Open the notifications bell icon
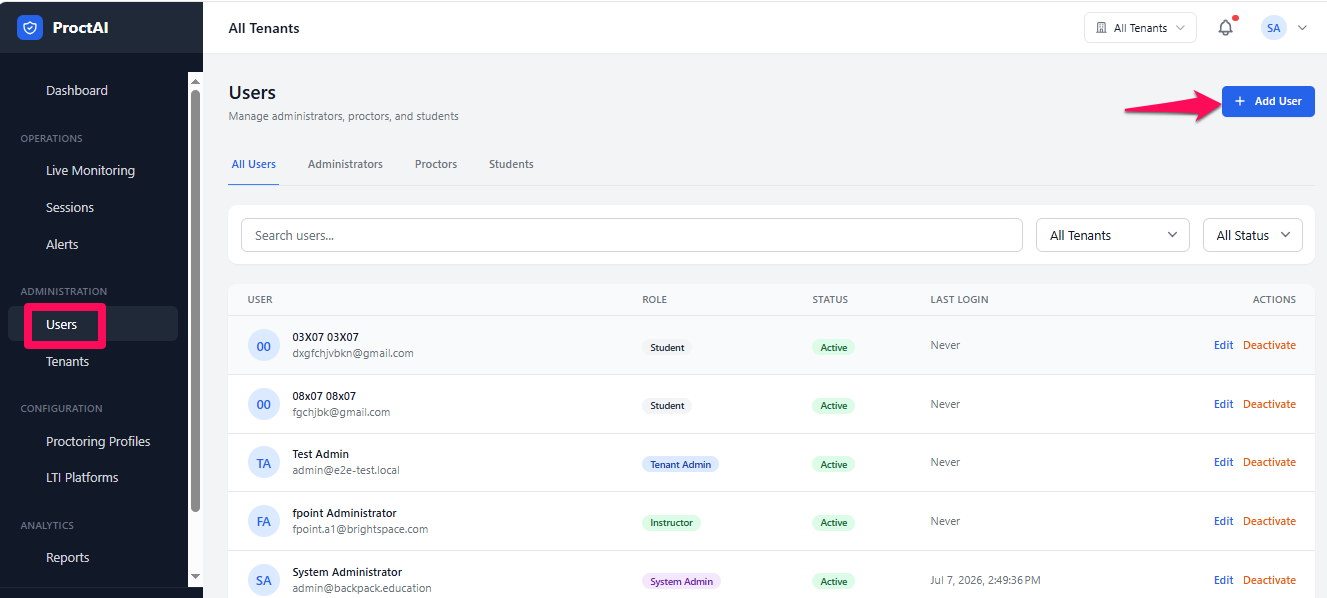The image size is (1327, 598). coord(1225,28)
